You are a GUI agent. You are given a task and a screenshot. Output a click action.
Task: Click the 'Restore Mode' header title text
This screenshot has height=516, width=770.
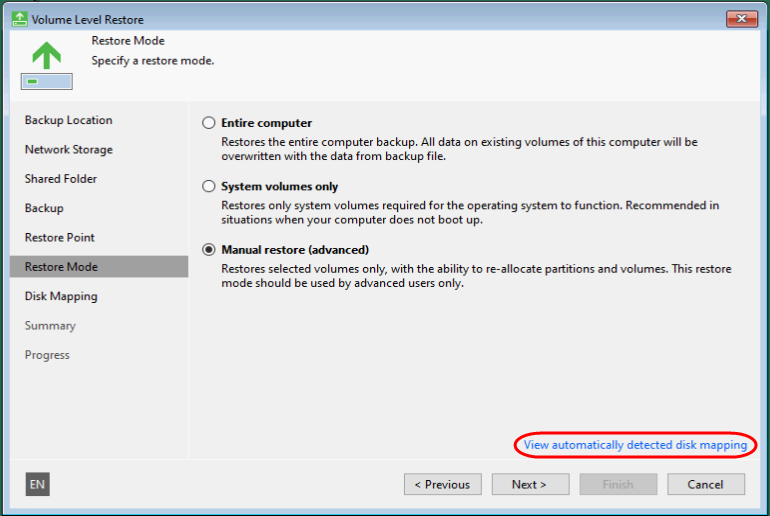click(128, 41)
